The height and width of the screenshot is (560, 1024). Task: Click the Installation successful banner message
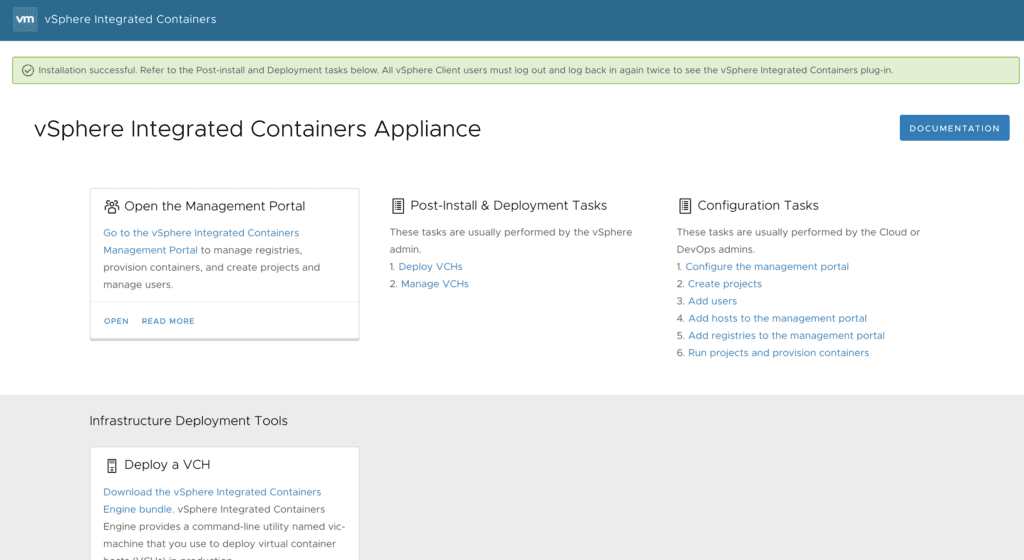click(x=466, y=70)
